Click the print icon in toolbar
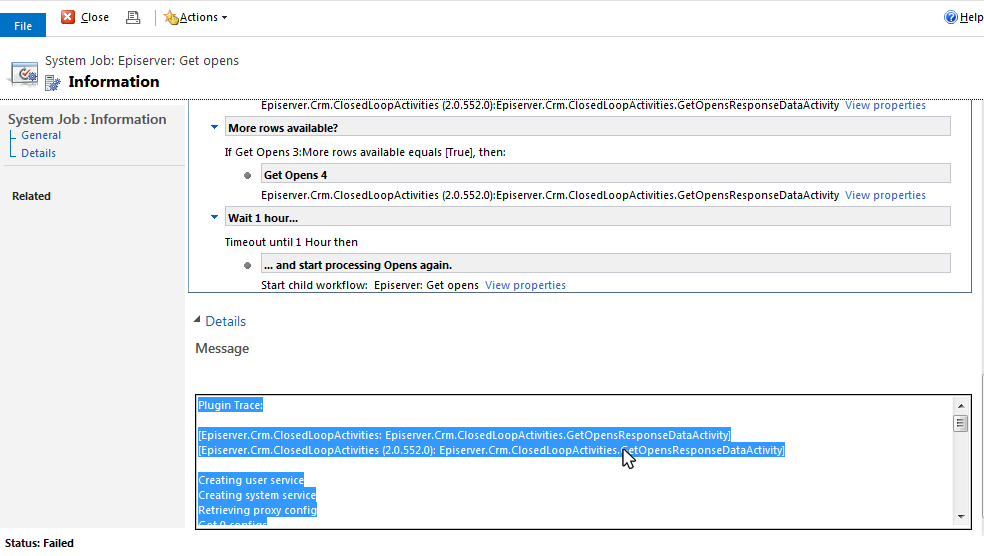The height and width of the screenshot is (556, 984). [x=133, y=17]
